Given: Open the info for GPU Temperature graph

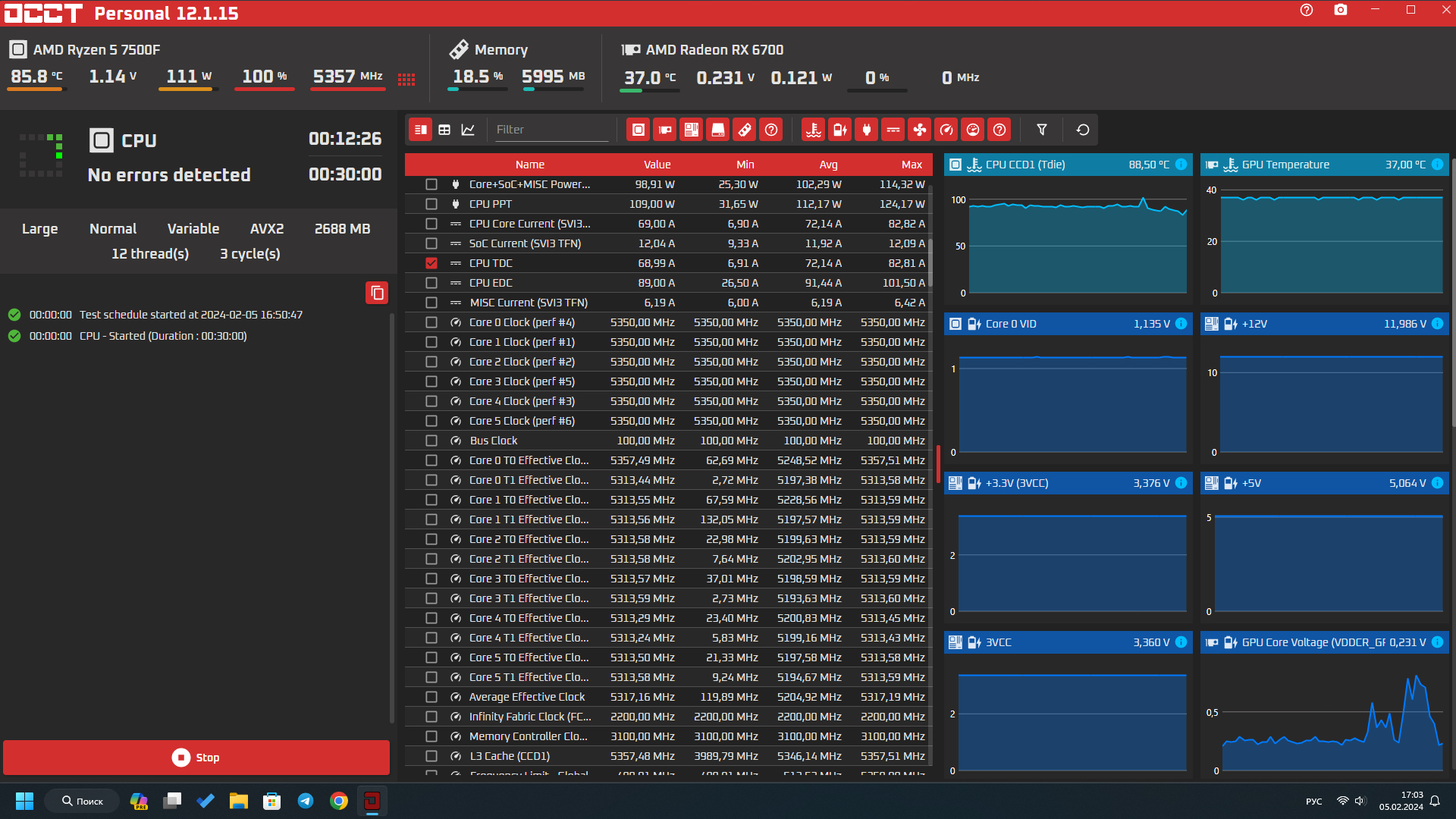Looking at the screenshot, I should pos(1437,165).
